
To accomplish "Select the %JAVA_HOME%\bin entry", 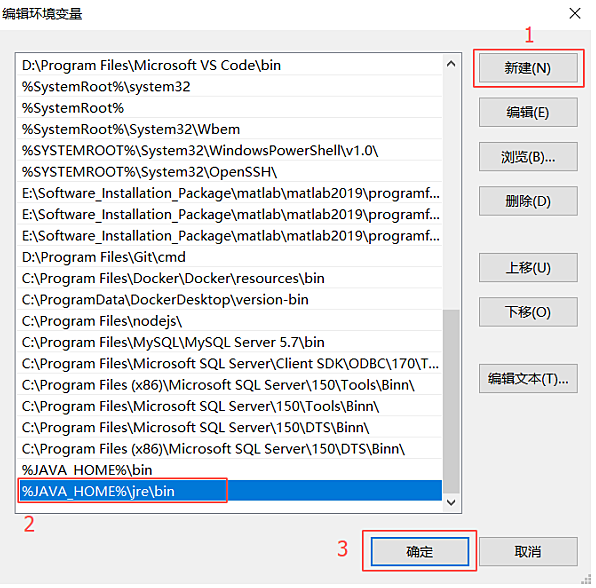I will (229, 470).
